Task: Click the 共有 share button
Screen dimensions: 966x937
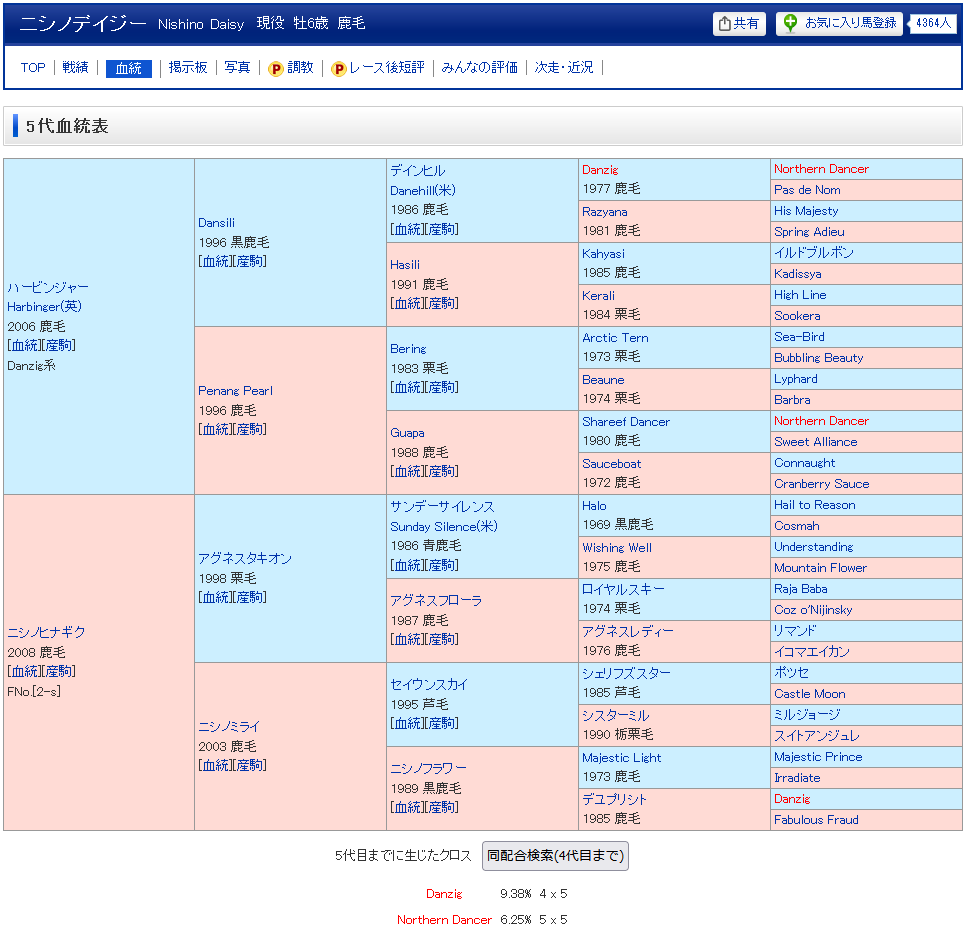Action: point(739,23)
